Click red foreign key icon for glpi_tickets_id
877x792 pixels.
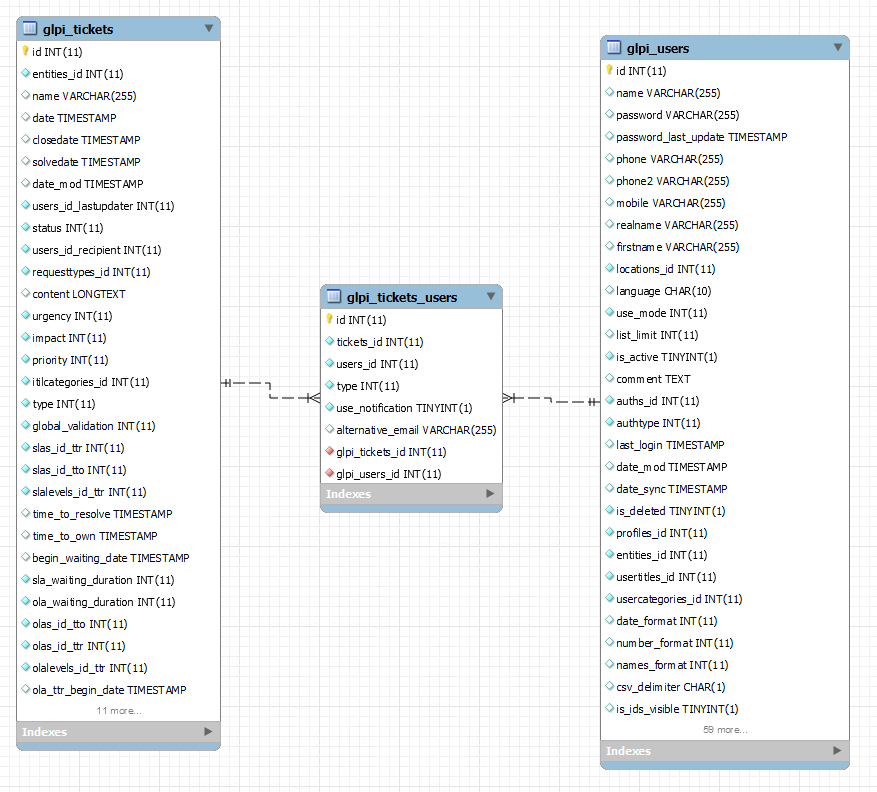click(x=330, y=451)
